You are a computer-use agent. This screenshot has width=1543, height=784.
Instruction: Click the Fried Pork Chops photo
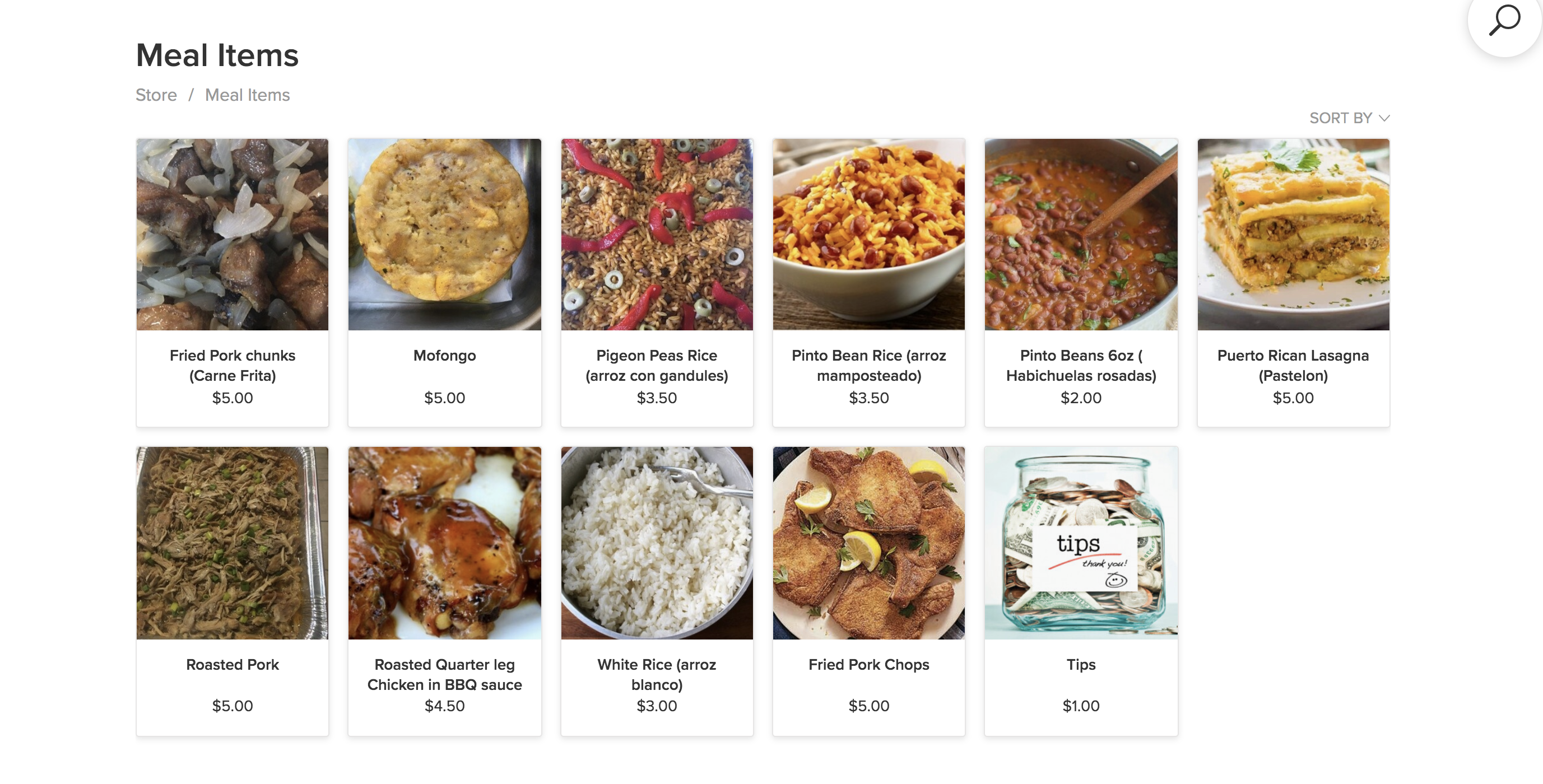point(868,543)
